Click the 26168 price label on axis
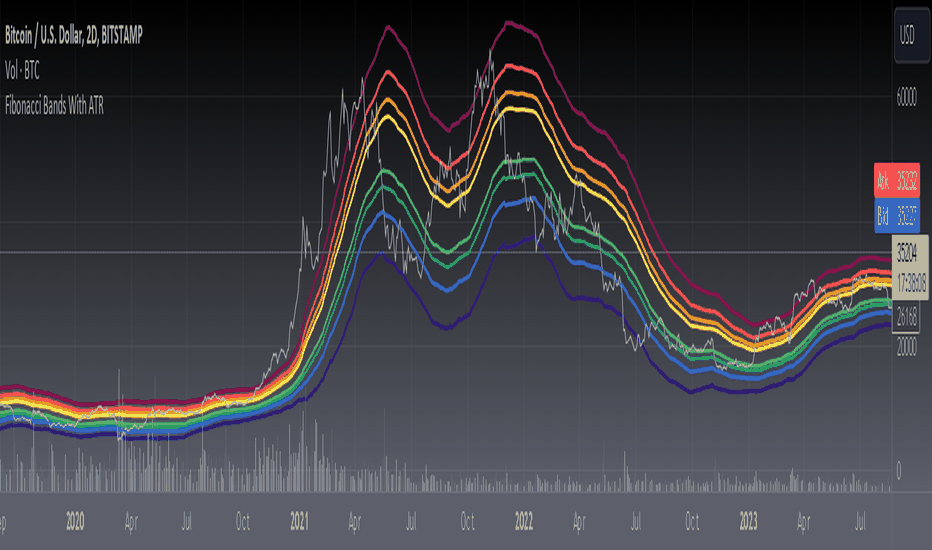This screenshot has width=932, height=550. pyautogui.click(x=906, y=316)
